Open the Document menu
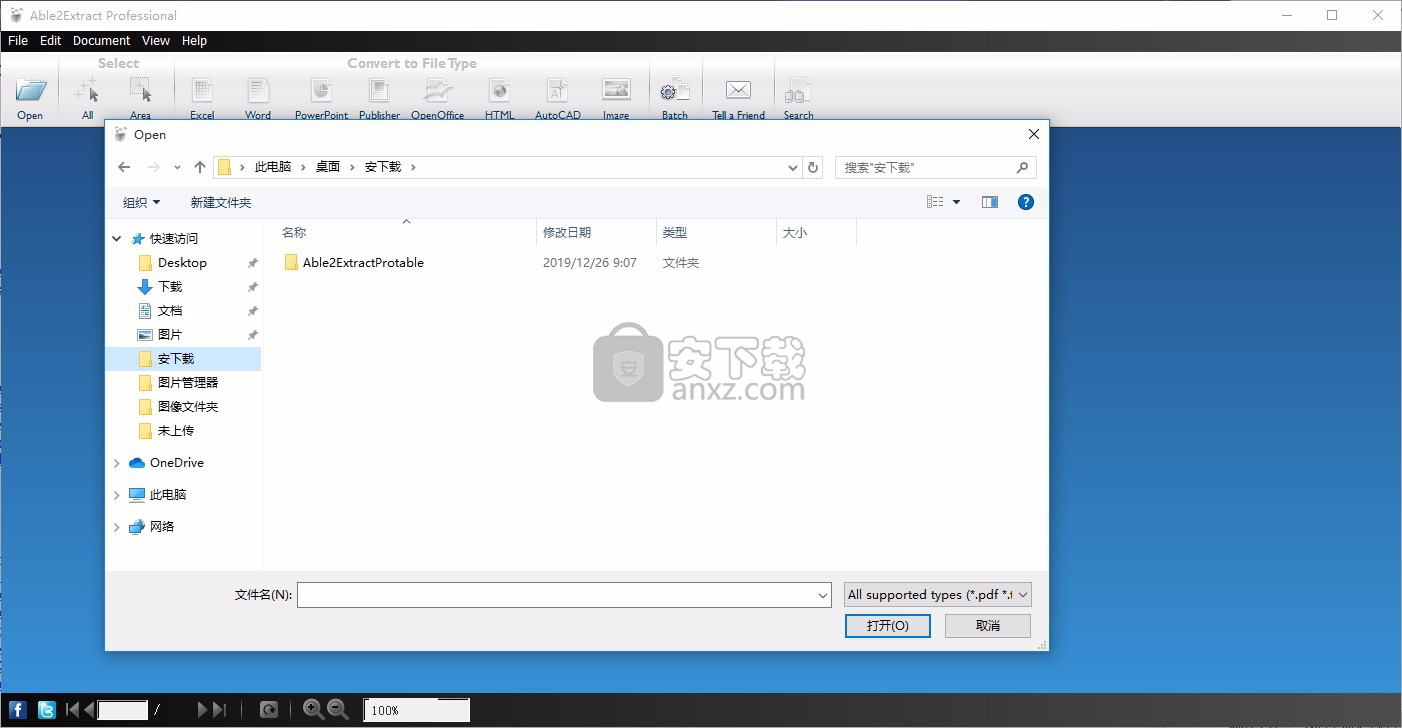This screenshot has height=728, width=1402. click(101, 41)
